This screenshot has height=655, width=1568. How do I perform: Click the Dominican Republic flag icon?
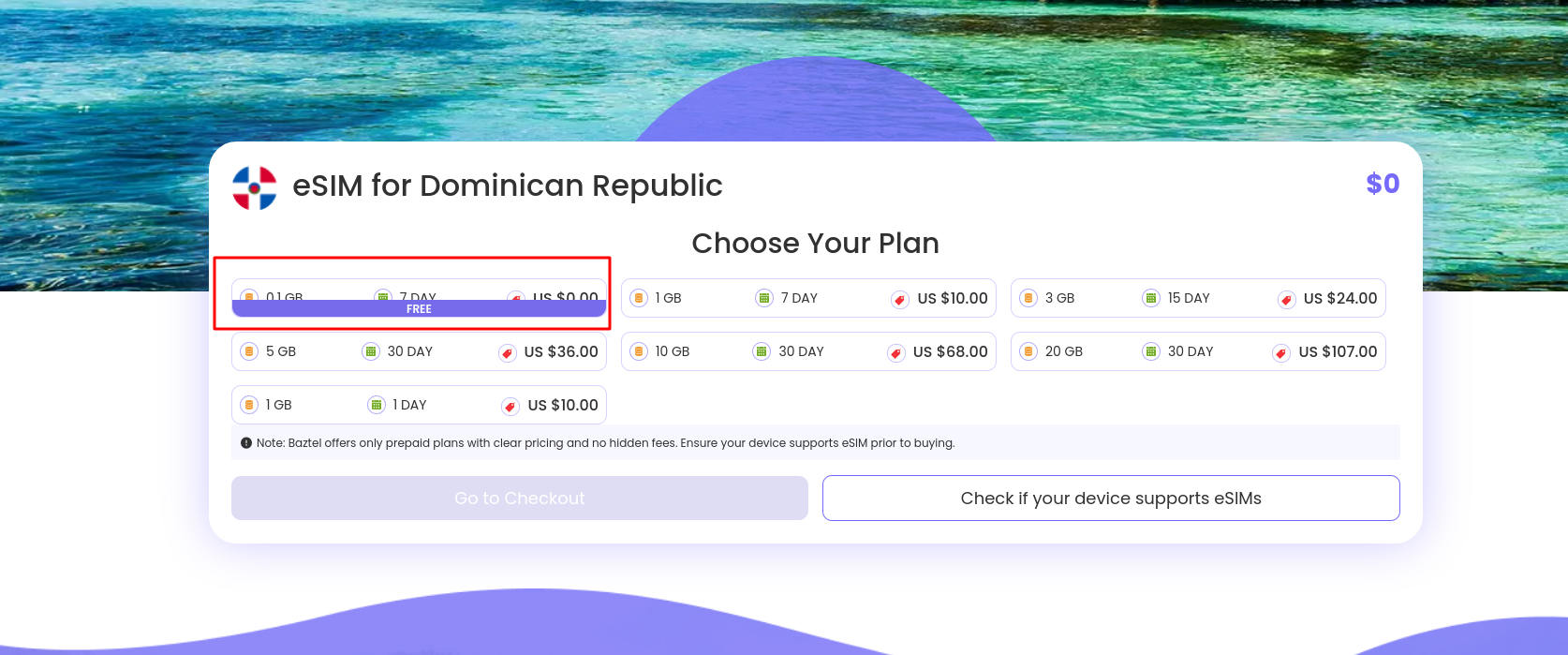[255, 187]
